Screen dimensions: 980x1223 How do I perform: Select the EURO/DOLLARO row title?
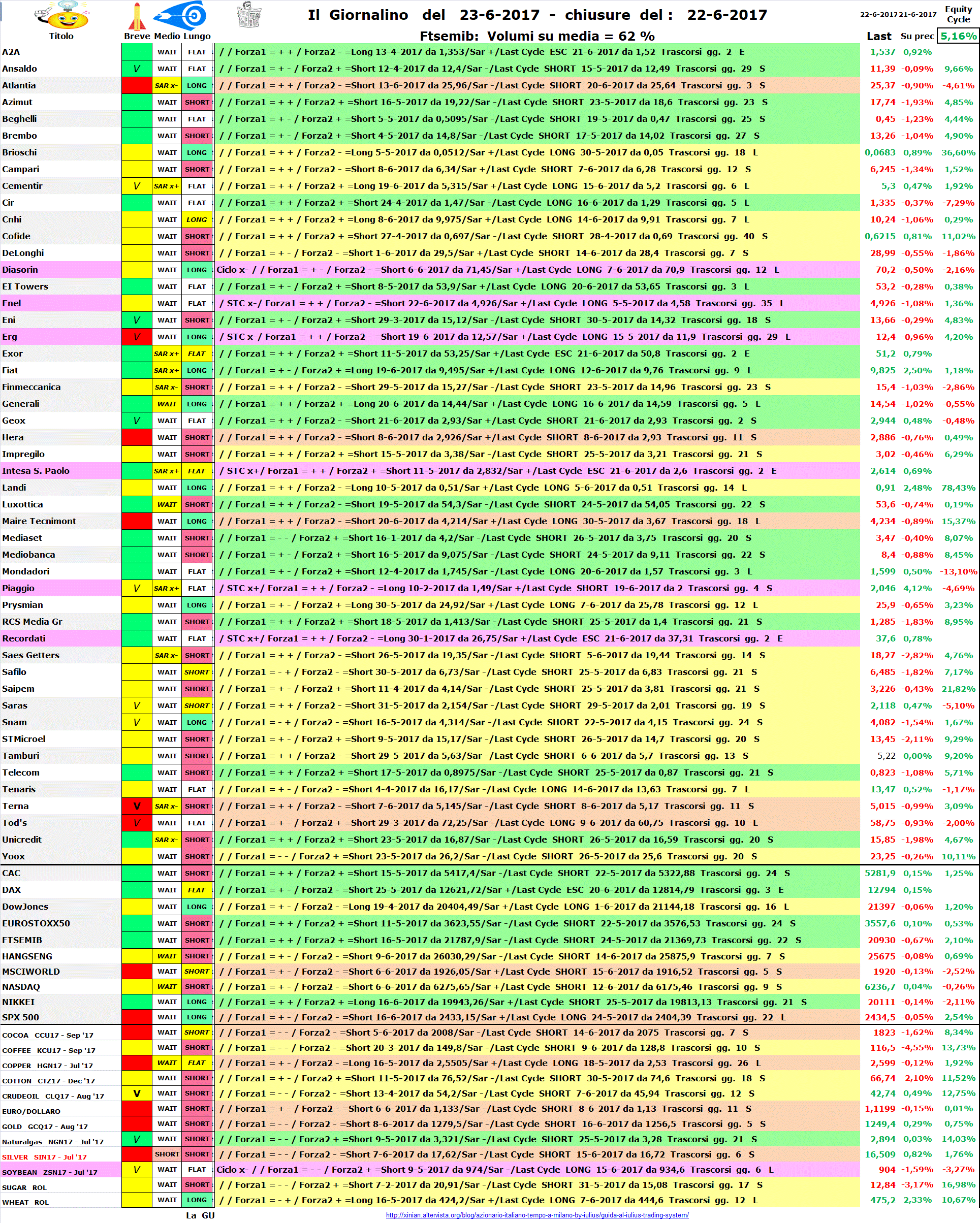(31, 1111)
